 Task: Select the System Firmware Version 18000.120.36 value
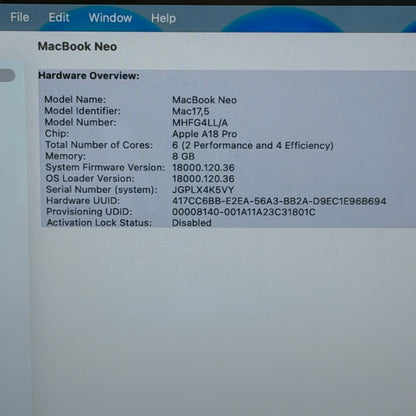203,168
